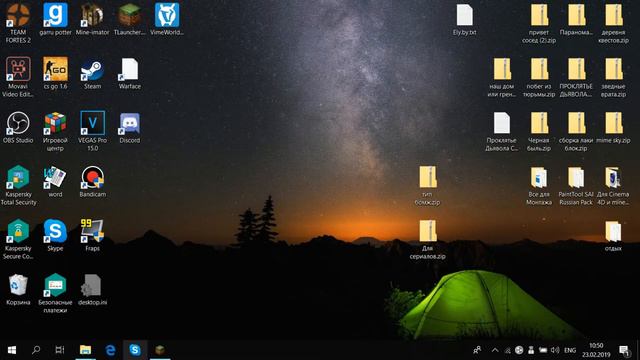Open OBS Studio from the desktop
The height and width of the screenshot is (360, 640).
pyautogui.click(x=18, y=123)
